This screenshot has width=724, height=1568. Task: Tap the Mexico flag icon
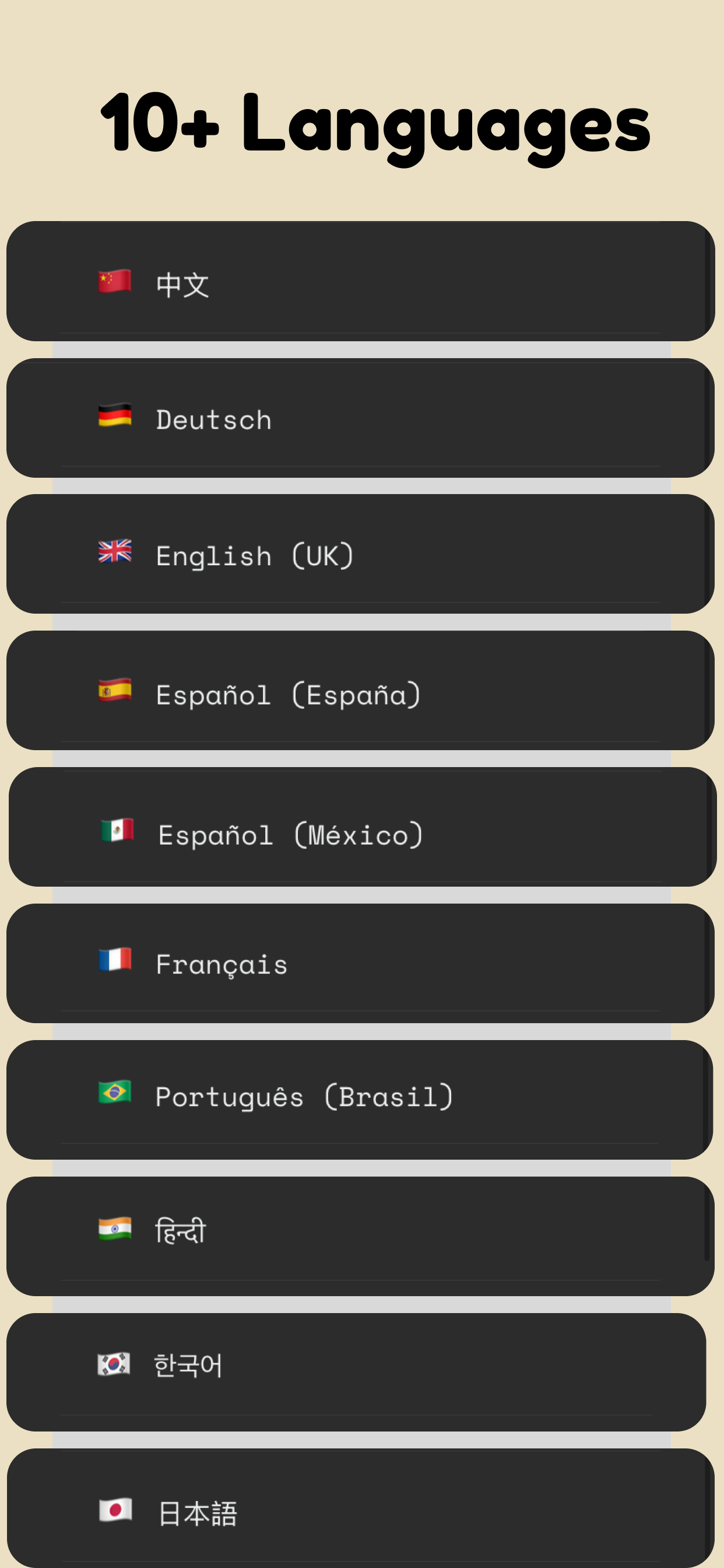point(117,830)
